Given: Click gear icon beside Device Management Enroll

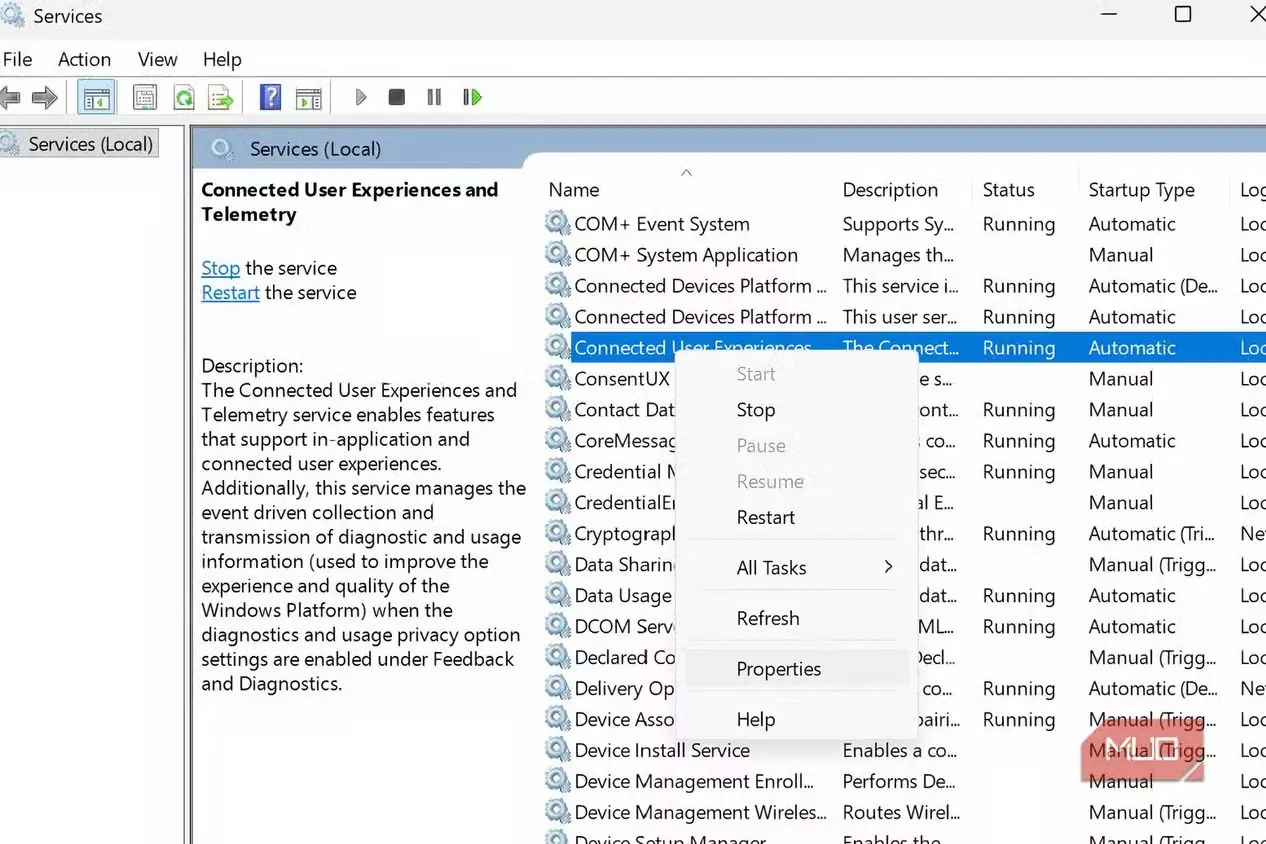Looking at the screenshot, I should pos(557,781).
